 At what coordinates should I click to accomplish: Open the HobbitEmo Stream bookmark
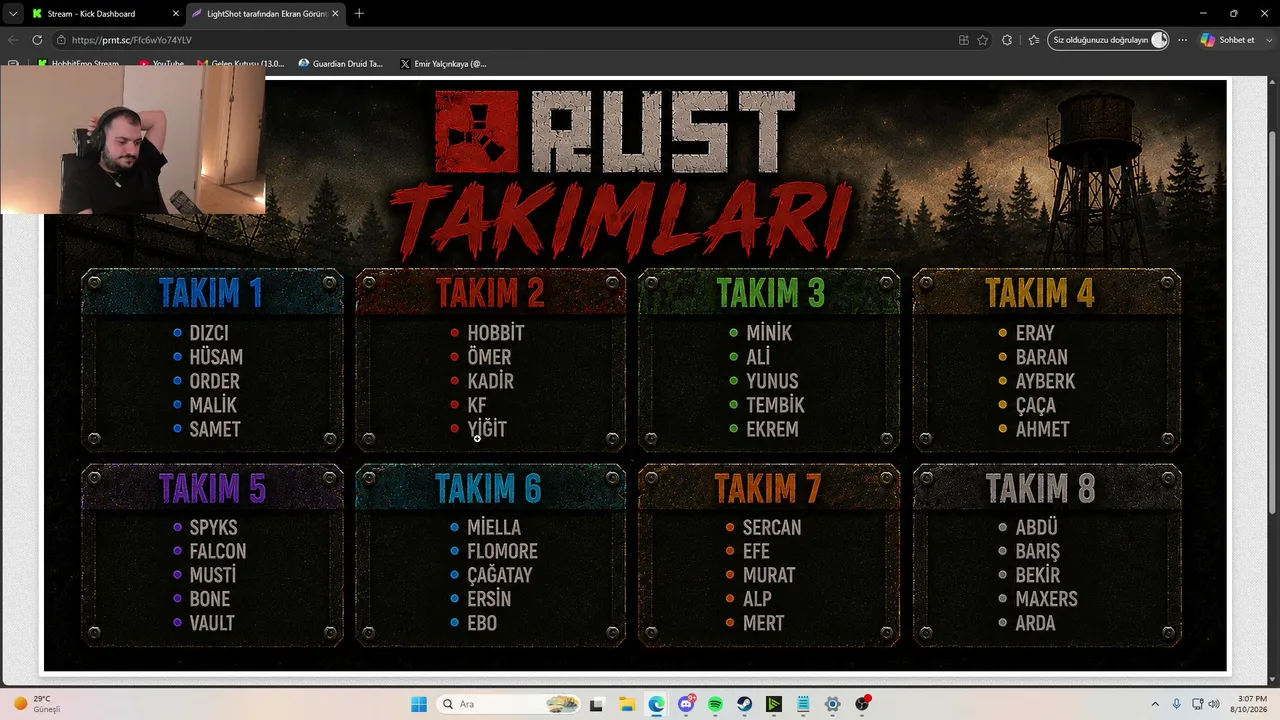(x=78, y=64)
